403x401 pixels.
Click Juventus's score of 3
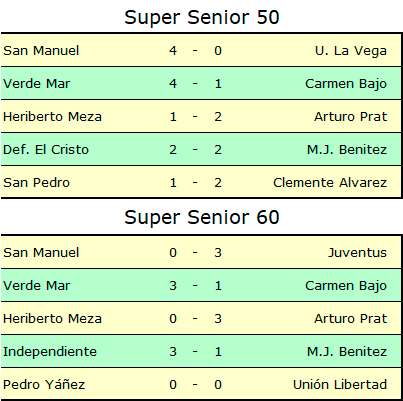click(218, 252)
